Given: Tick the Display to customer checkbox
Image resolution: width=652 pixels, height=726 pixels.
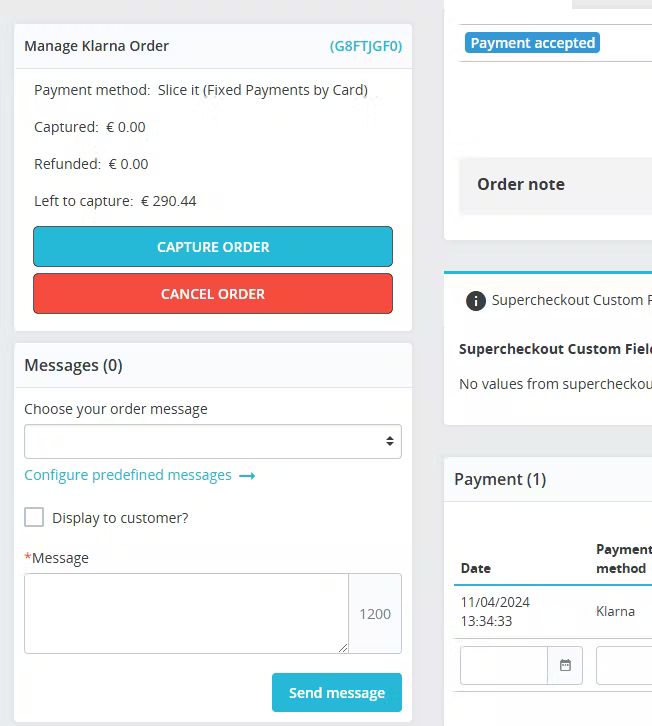Looking at the screenshot, I should [x=34, y=517].
